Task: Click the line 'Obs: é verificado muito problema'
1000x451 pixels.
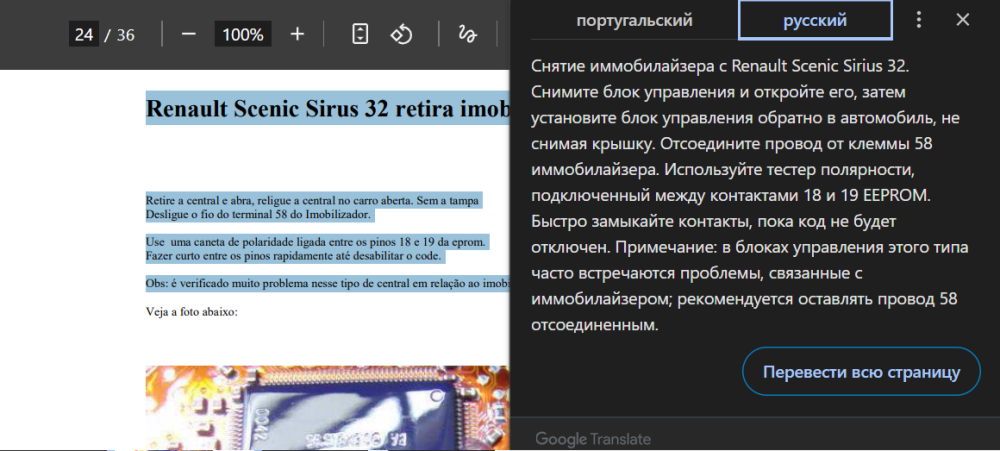Action: (328, 285)
